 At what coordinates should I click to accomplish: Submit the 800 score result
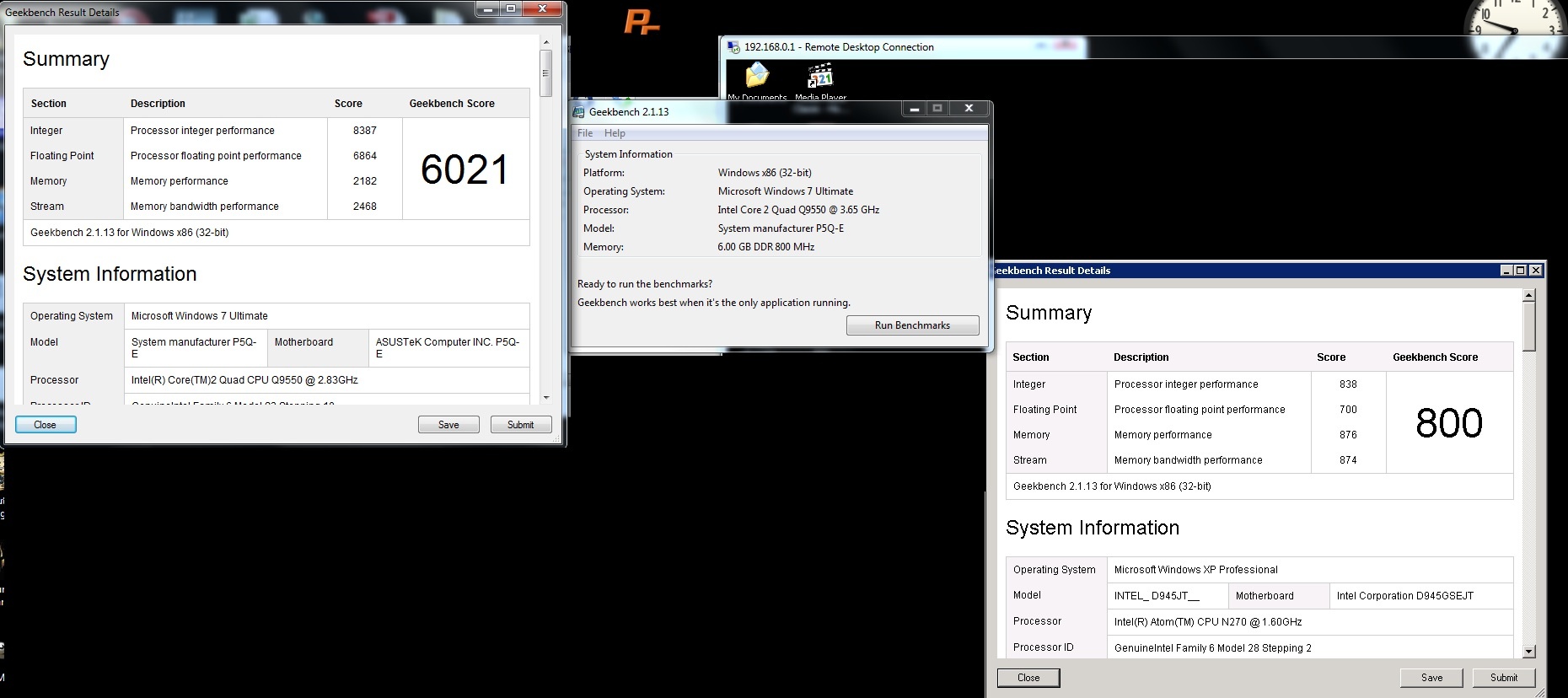pyautogui.click(x=1503, y=678)
